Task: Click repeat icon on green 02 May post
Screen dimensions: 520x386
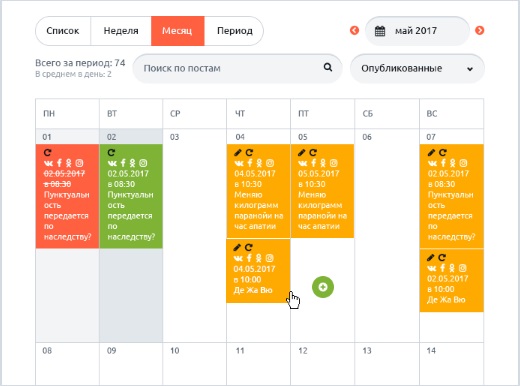Action: 111,153
